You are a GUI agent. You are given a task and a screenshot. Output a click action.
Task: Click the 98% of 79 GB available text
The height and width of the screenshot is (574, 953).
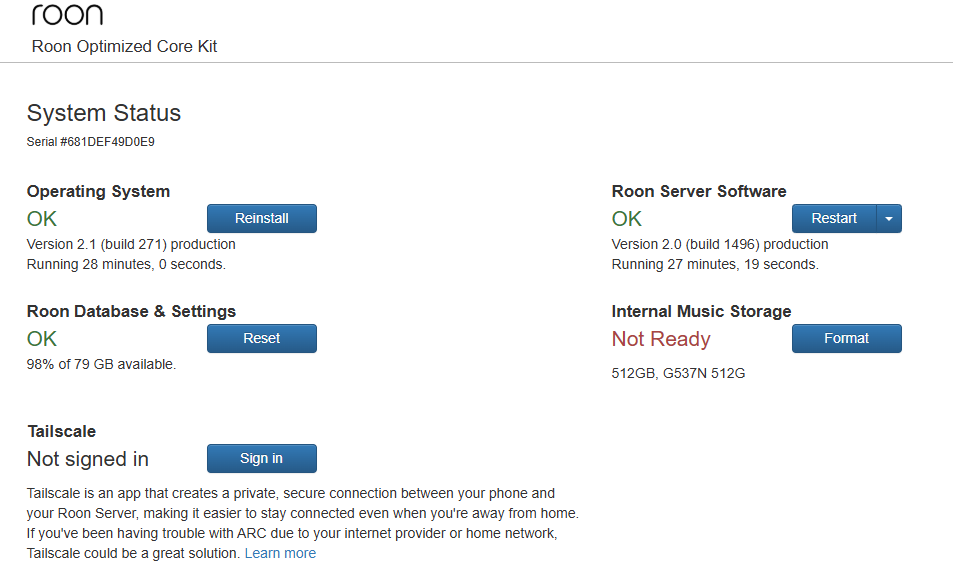coord(101,364)
